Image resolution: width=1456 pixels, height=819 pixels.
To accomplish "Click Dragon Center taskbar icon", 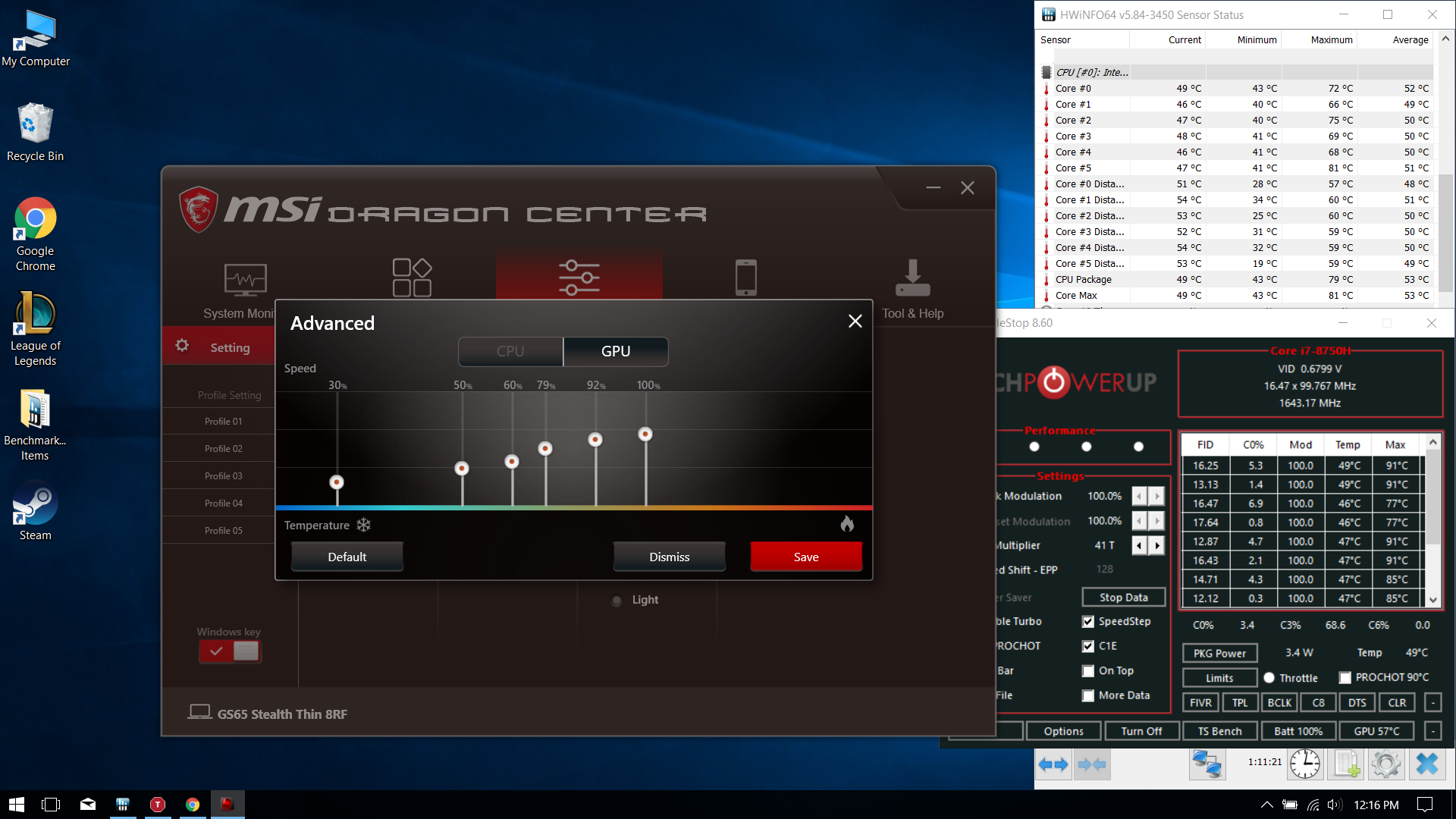I will click(x=227, y=805).
